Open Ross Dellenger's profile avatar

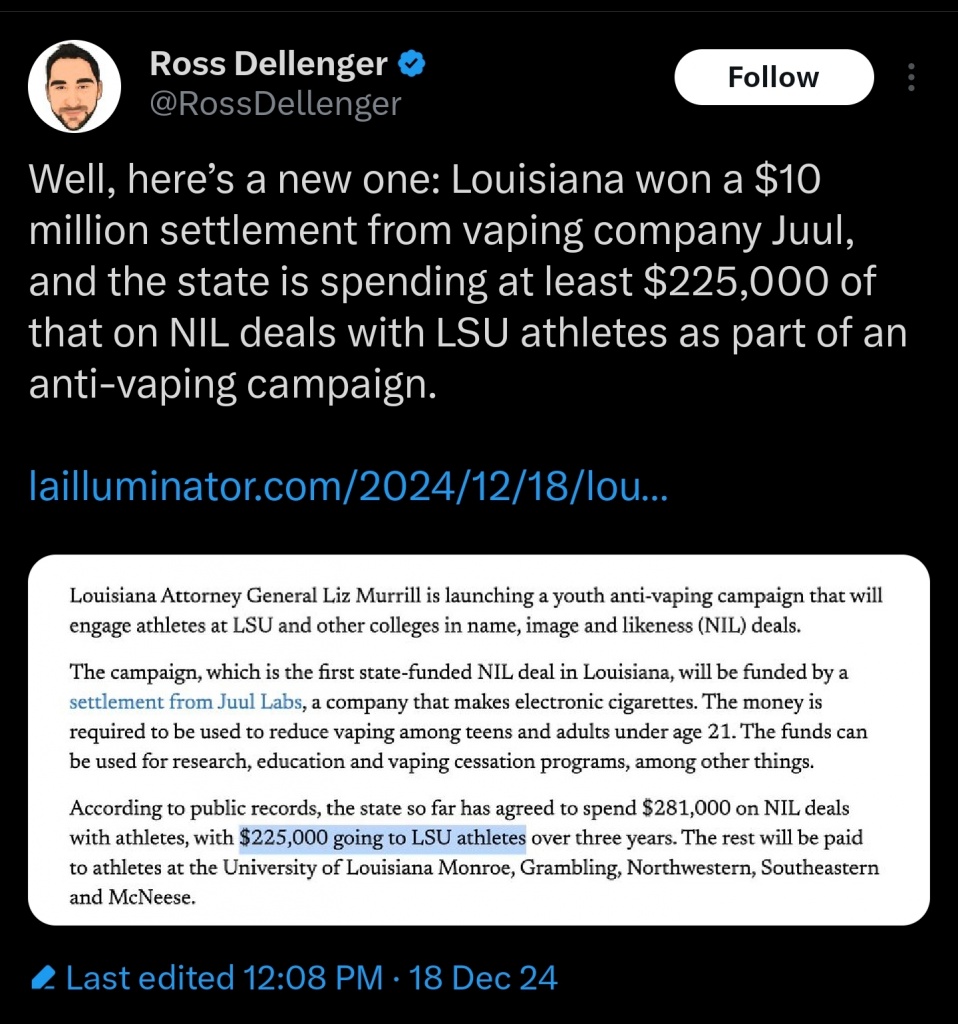point(74,87)
